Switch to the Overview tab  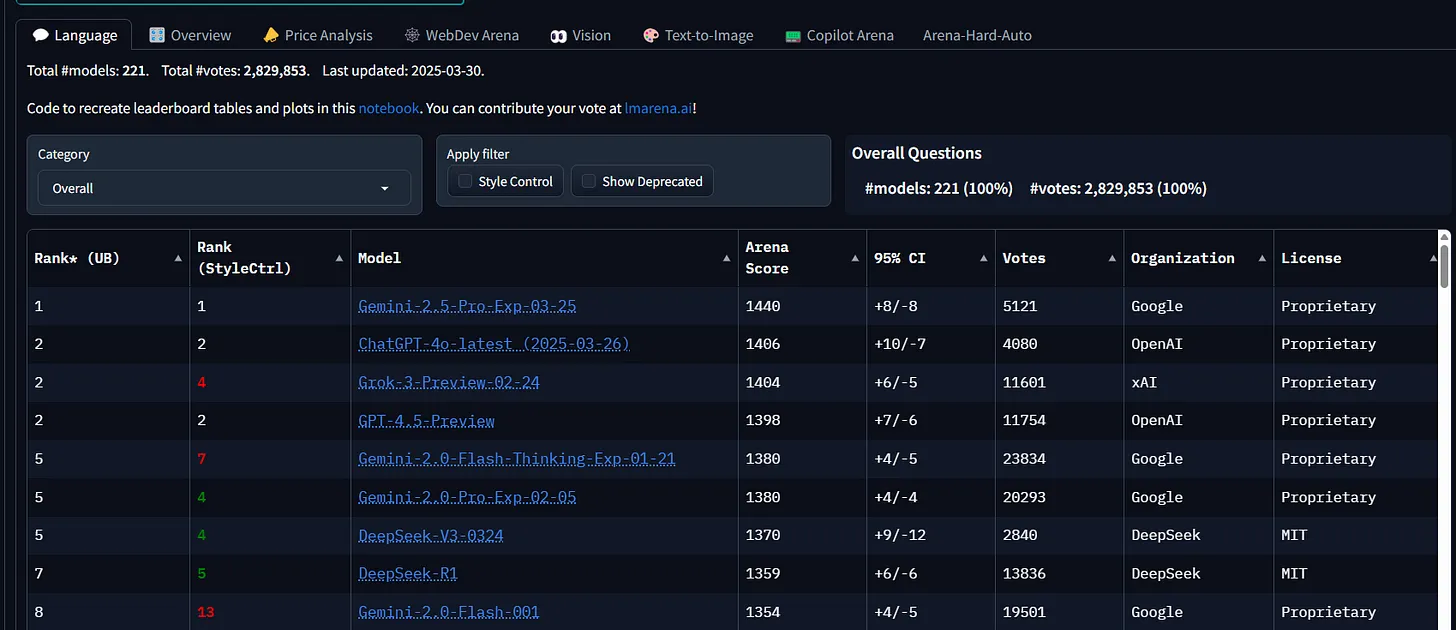190,35
